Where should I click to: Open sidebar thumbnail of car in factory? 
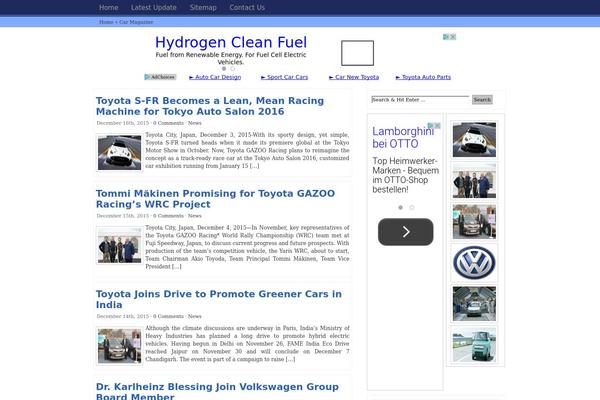(x=474, y=304)
